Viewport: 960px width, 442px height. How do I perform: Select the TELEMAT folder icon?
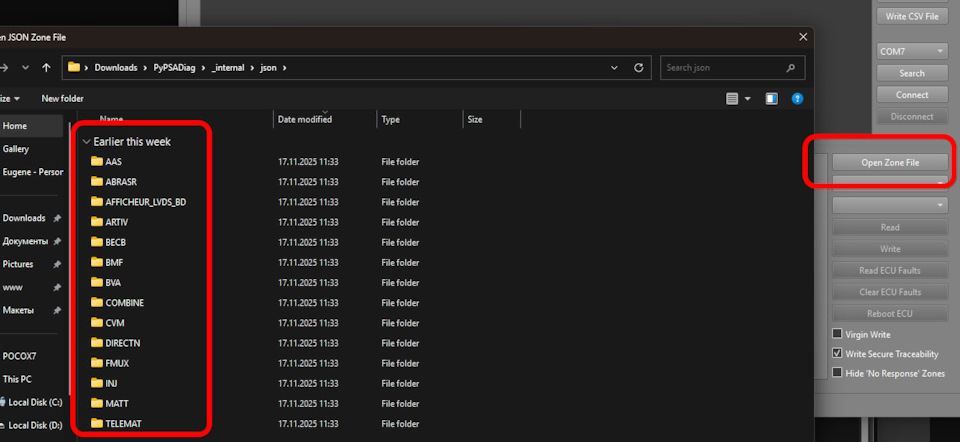click(x=97, y=423)
